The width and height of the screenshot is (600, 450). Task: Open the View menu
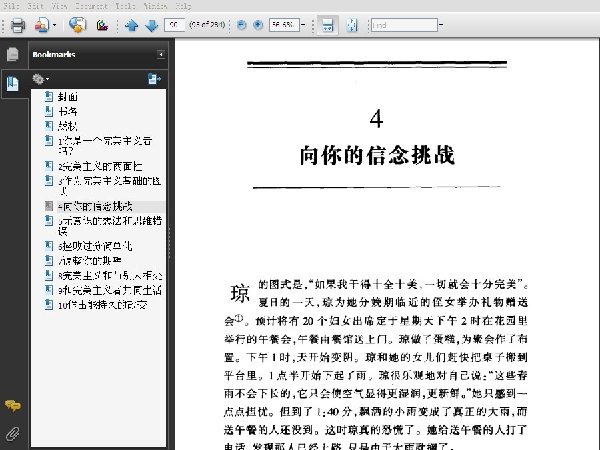pos(59,6)
